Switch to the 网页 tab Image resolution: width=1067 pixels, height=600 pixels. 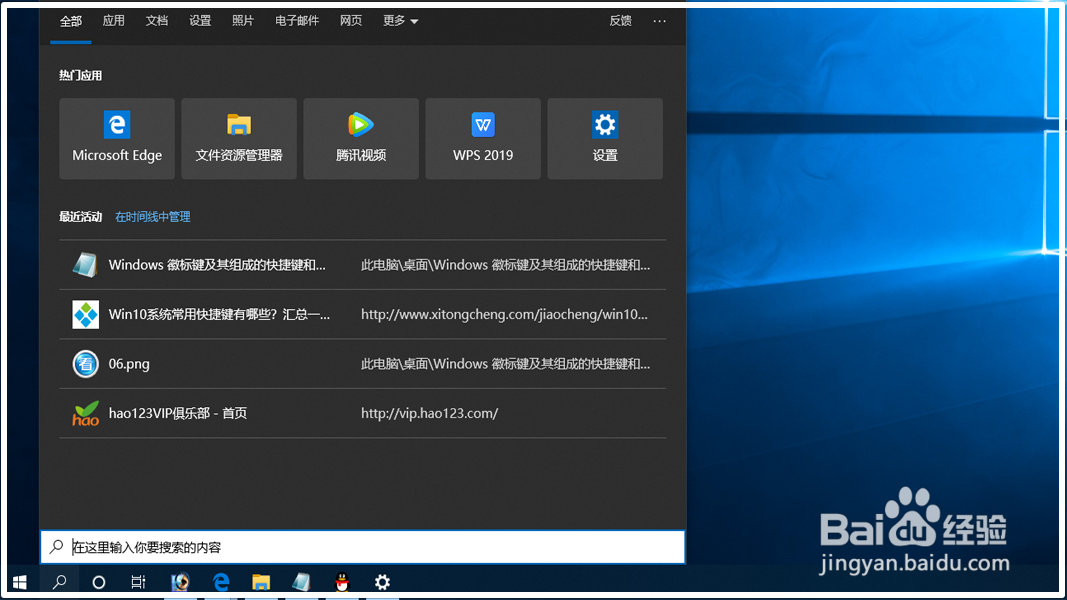click(x=351, y=21)
